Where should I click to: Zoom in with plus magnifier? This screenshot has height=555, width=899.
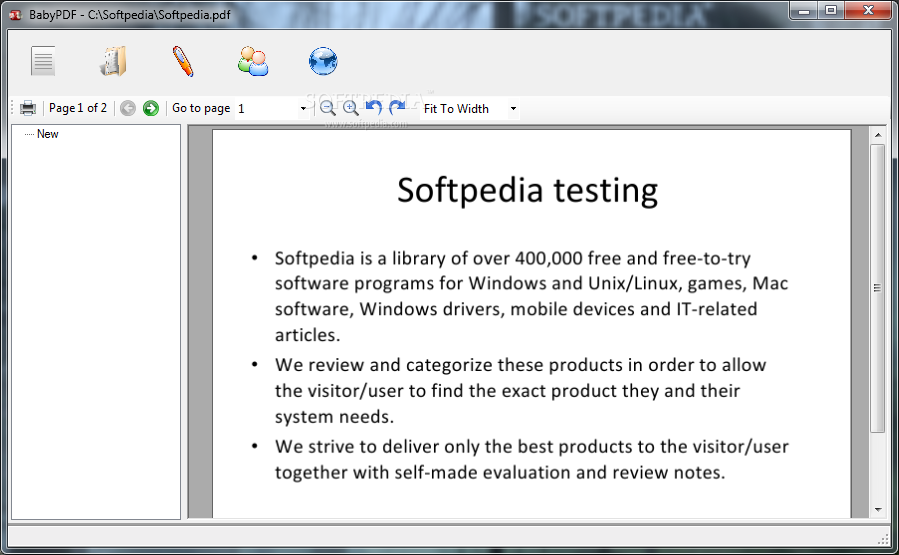click(x=350, y=108)
